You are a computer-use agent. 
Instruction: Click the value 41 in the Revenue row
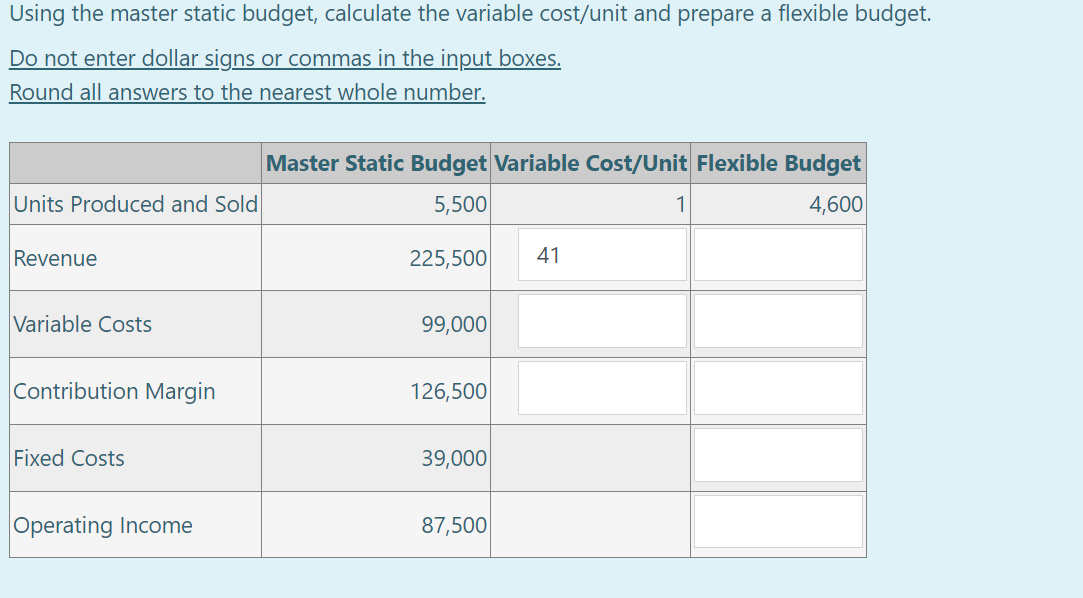point(546,254)
